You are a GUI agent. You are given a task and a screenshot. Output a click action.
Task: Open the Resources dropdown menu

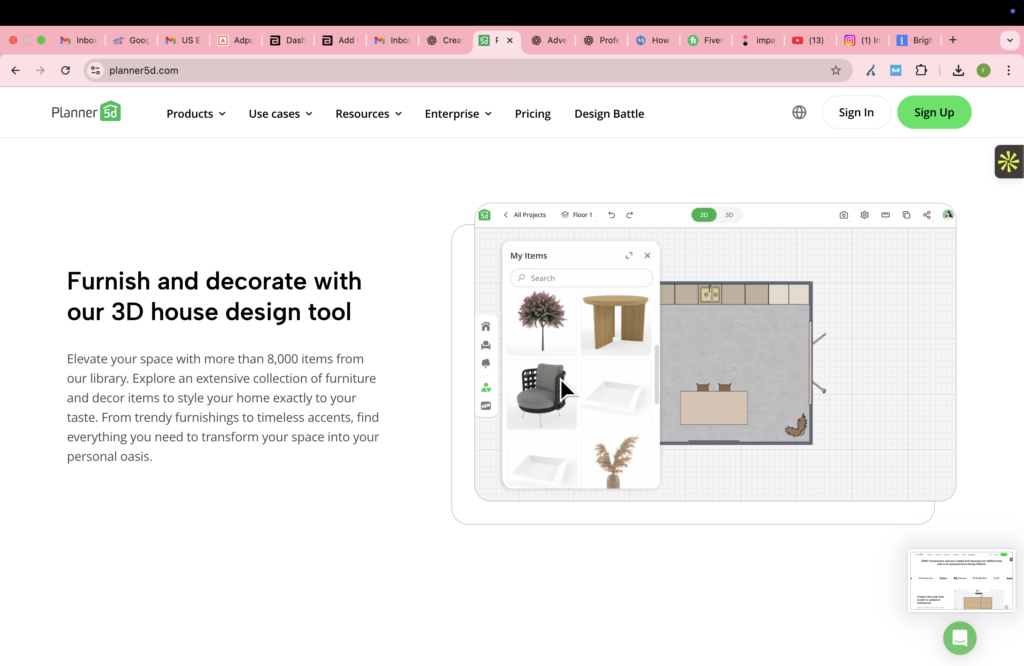click(x=368, y=114)
